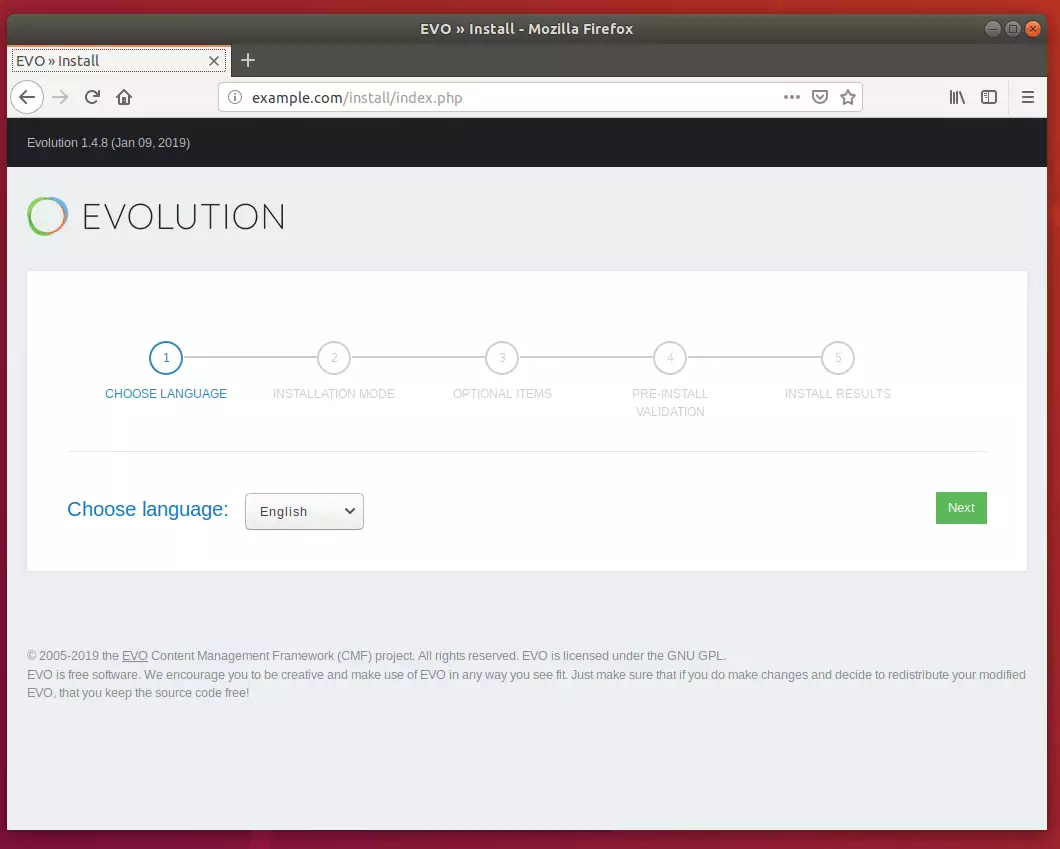The height and width of the screenshot is (849, 1060).
Task: Click step 1 Choose Language circle
Action: click(166, 358)
